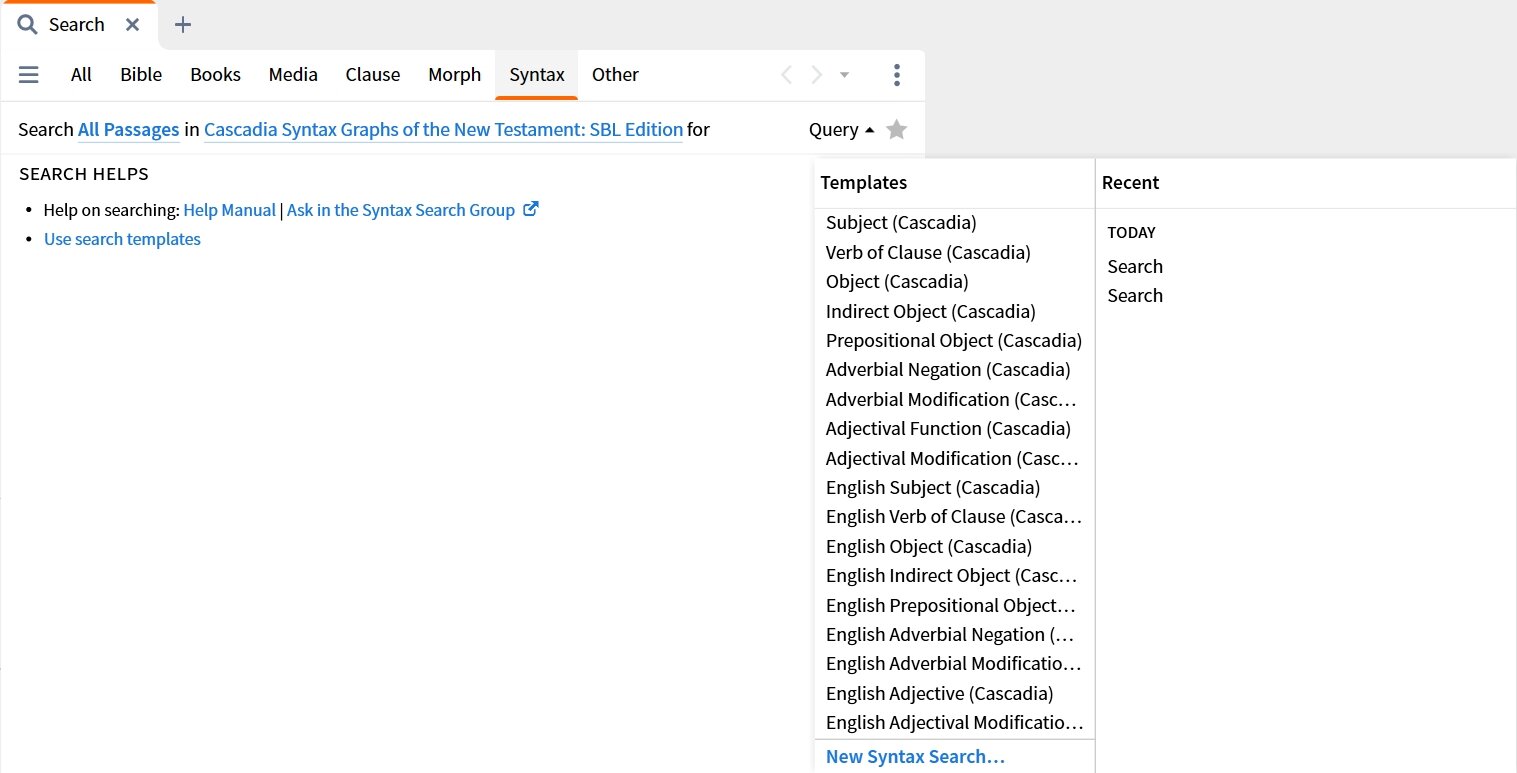Open the hamburger panel menu
The width and height of the screenshot is (1517, 773).
29,75
